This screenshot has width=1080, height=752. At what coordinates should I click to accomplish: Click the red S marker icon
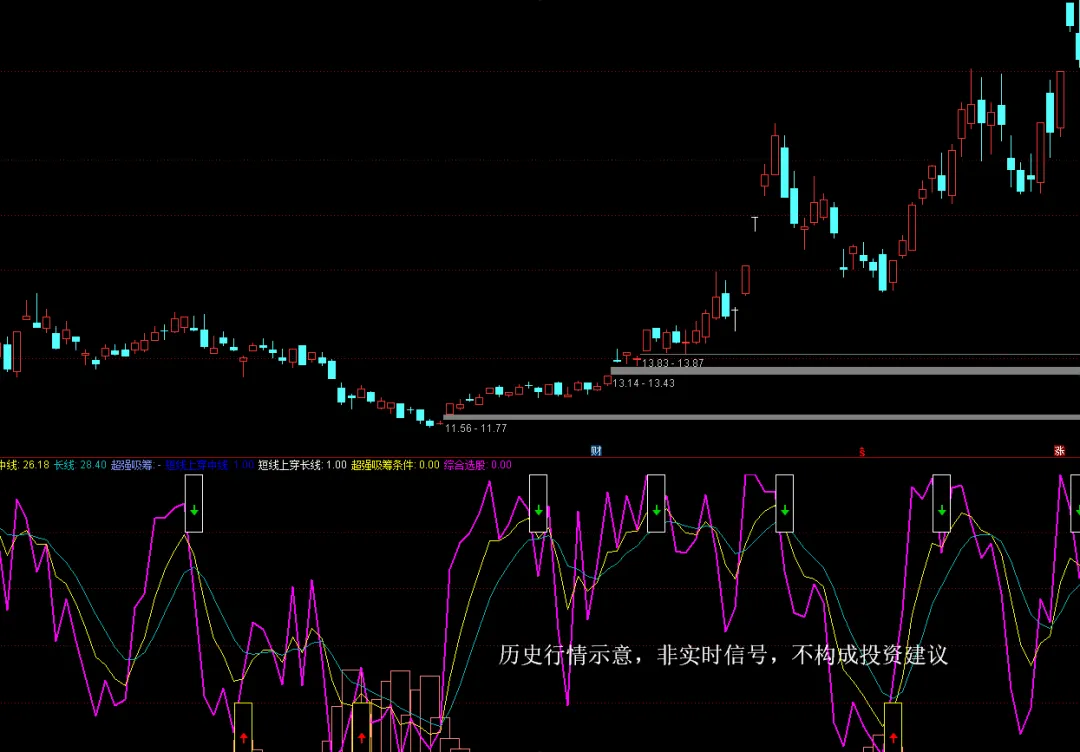[861, 452]
